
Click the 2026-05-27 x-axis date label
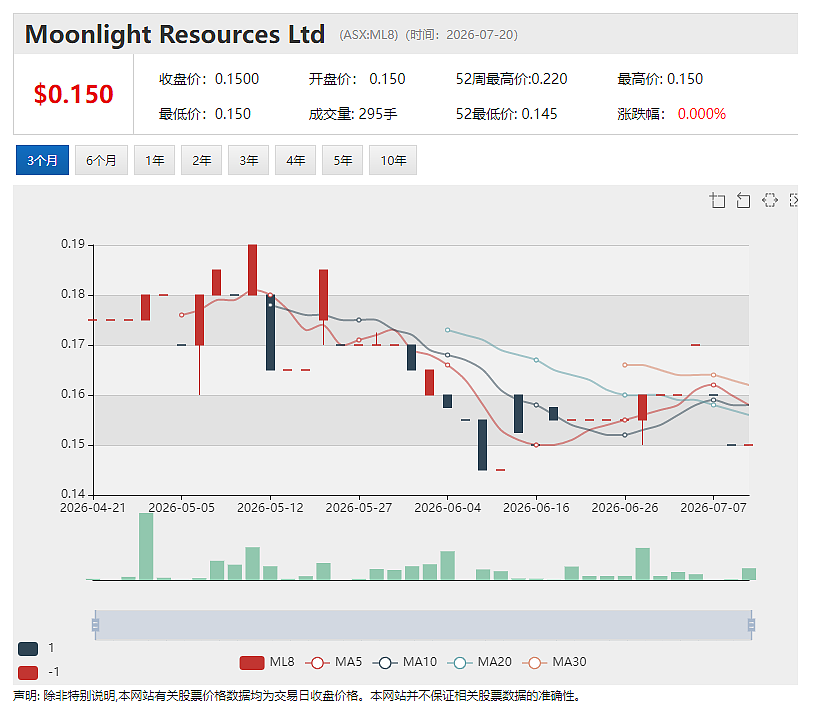pyautogui.click(x=359, y=508)
